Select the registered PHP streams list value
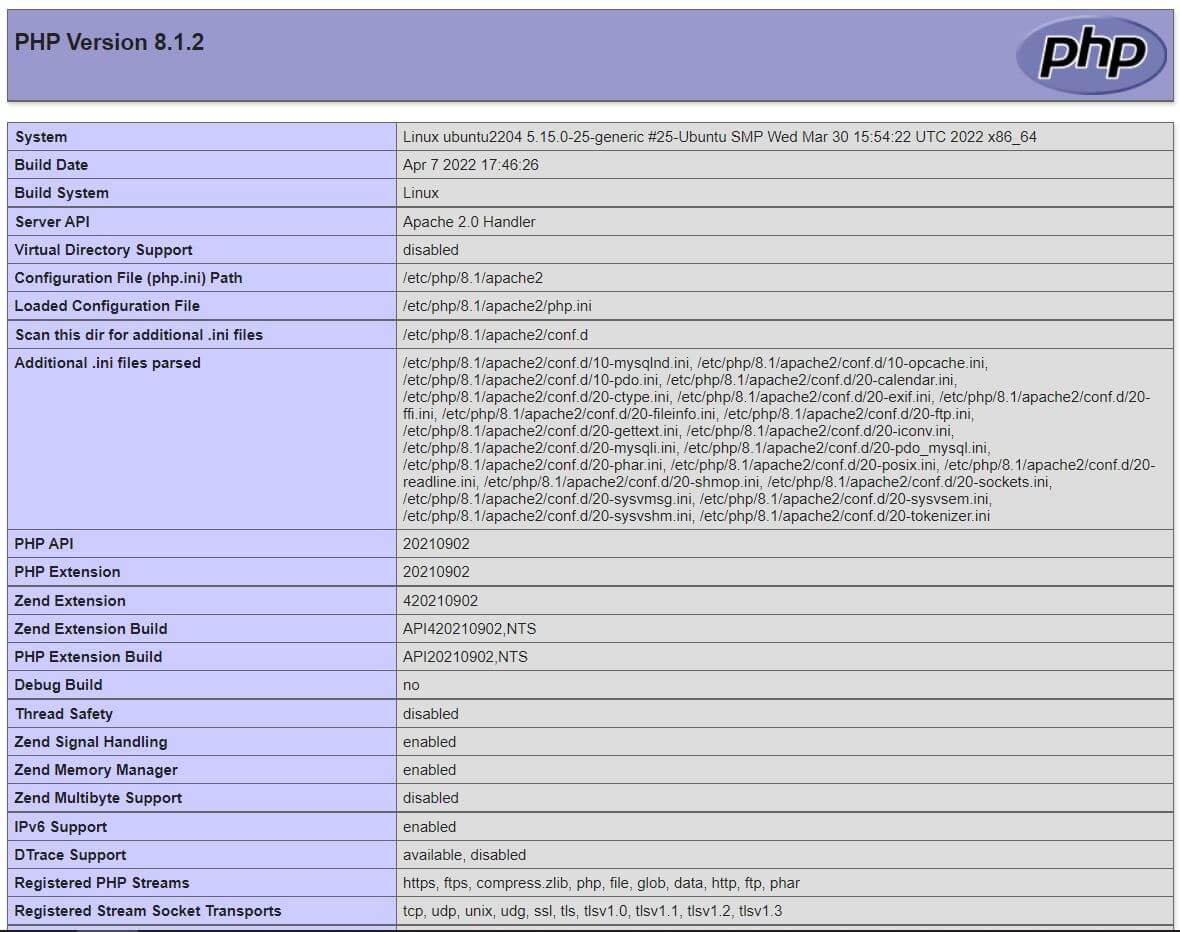 (x=601, y=883)
